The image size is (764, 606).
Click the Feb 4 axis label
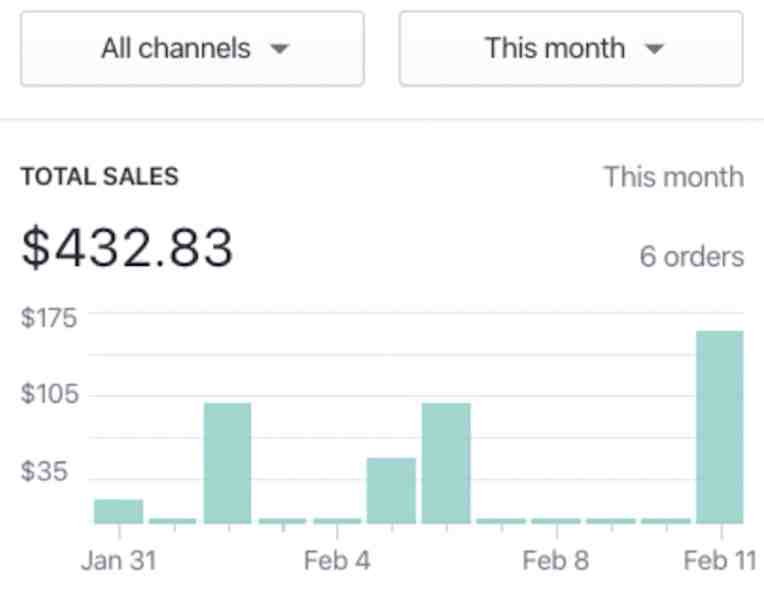pos(337,560)
